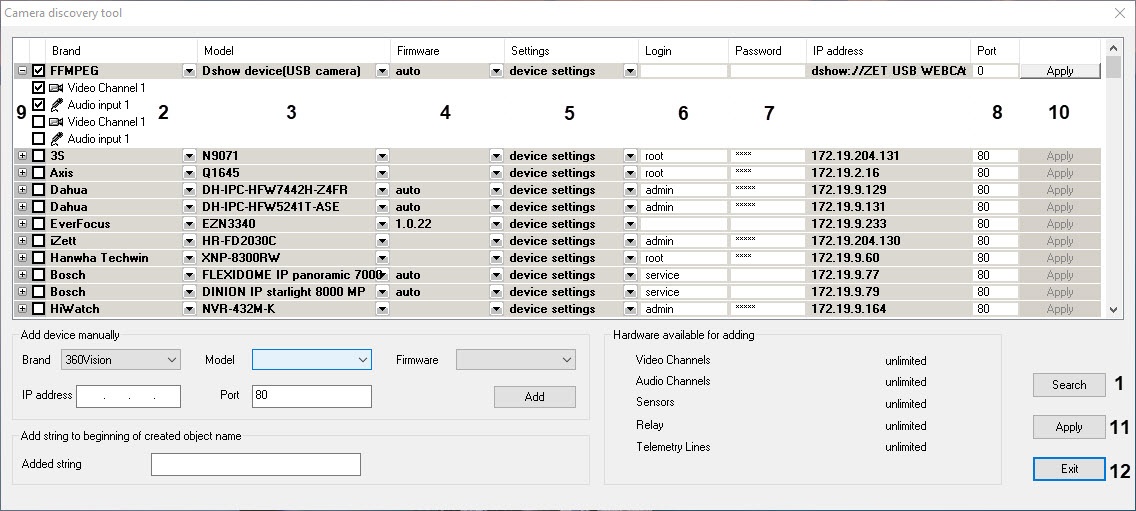Image resolution: width=1136 pixels, height=511 pixels.
Task: Click the Exit button
Action: pos(1069,469)
